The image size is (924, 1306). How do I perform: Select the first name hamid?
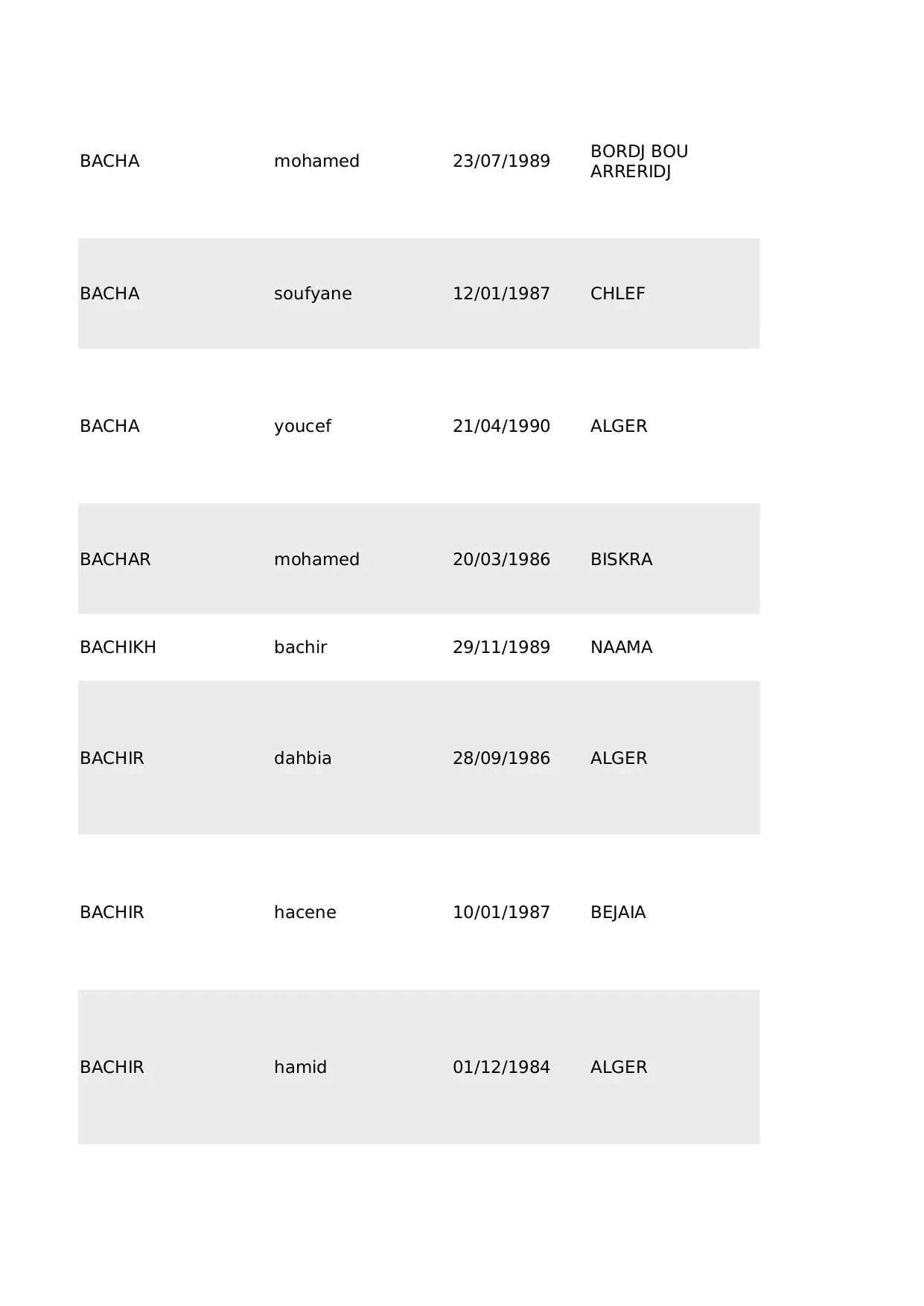[300, 1068]
